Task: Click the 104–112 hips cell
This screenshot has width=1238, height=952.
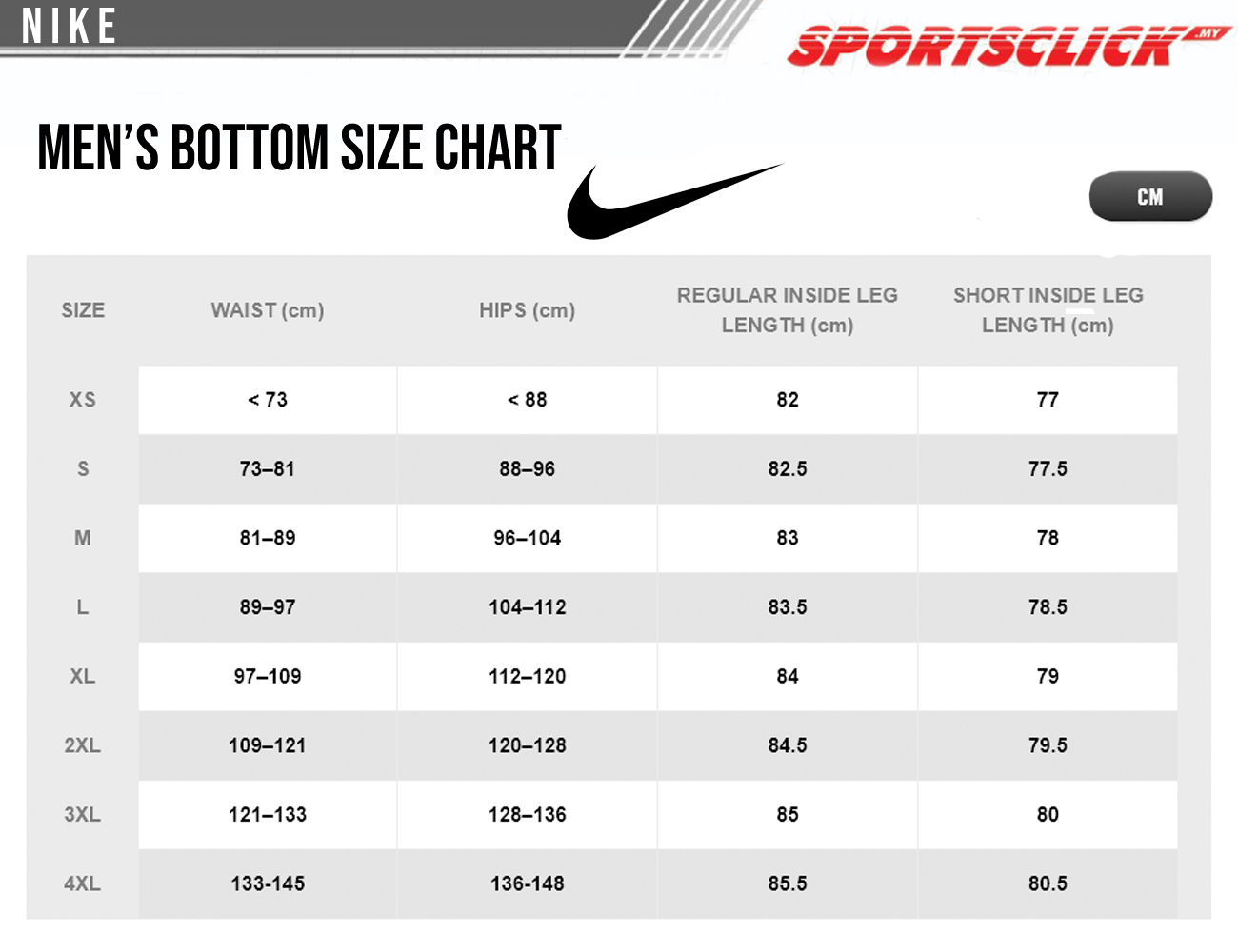Action: 528,607
